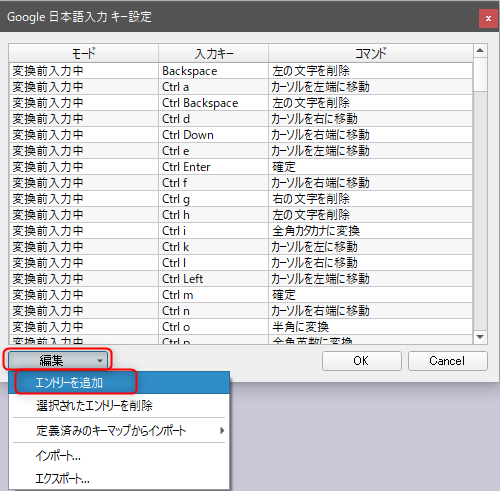
Task: Click 左の文字を削除 command in Ctrl Backspace row
Action: point(371,103)
